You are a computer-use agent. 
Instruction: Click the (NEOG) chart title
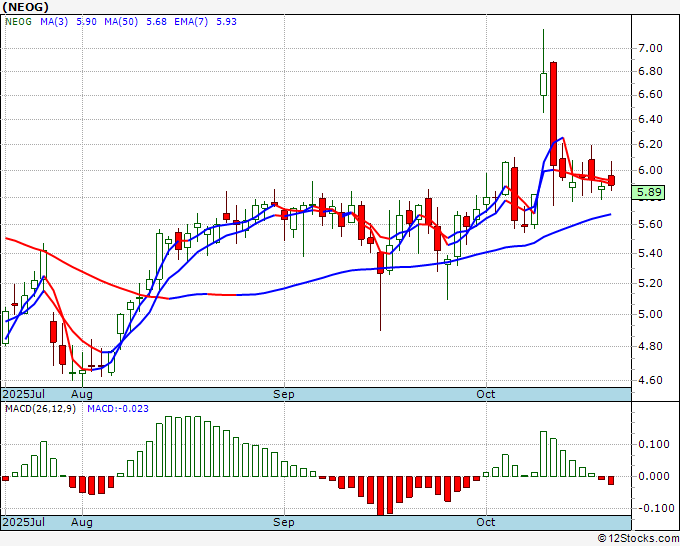pyautogui.click(x=26, y=7)
